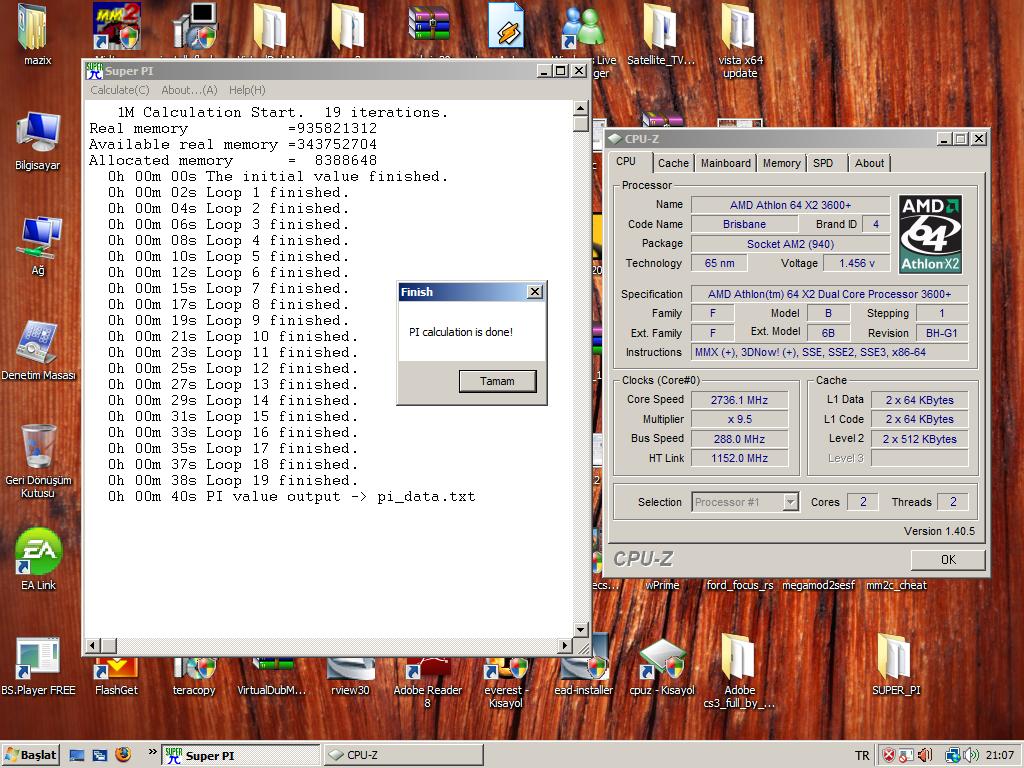Open the About...(A) menu in Super PI
The width and height of the screenshot is (1024, 768).
189,90
